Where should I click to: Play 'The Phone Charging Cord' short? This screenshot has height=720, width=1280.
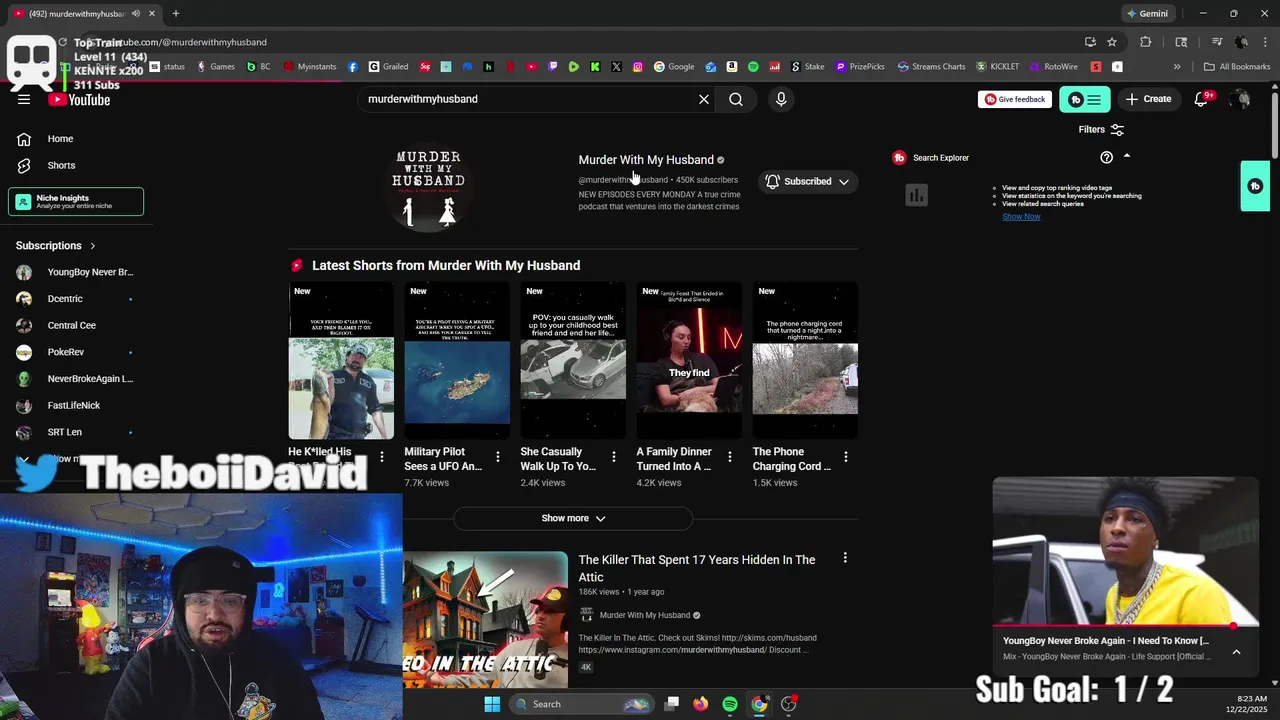point(805,361)
